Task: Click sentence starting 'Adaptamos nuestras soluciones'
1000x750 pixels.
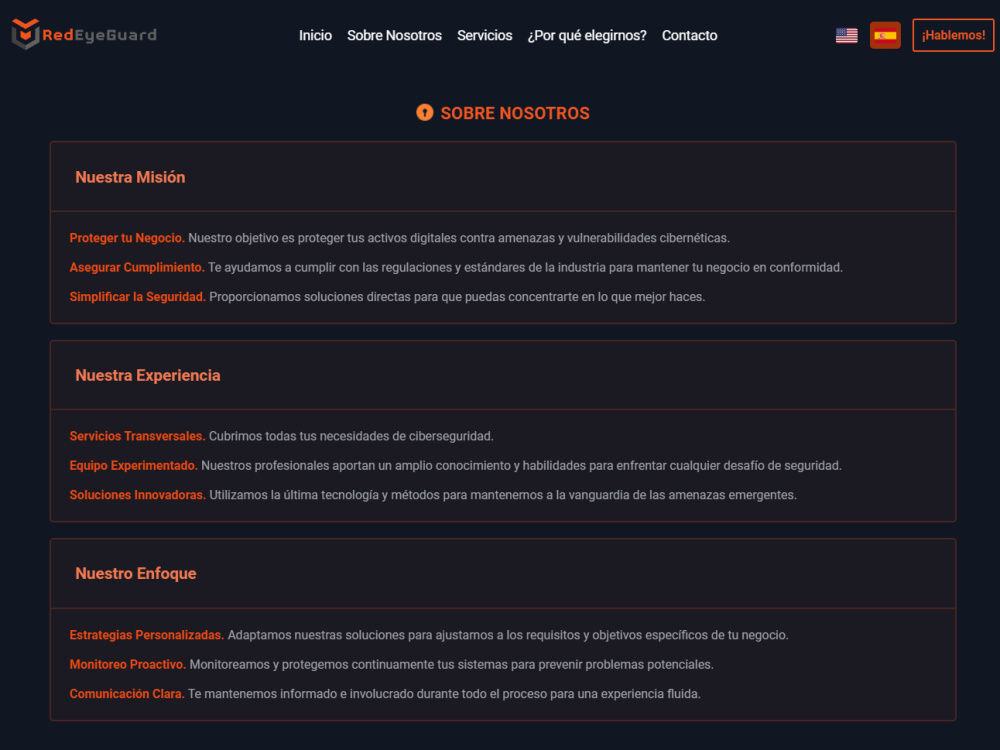Action: pos(508,635)
